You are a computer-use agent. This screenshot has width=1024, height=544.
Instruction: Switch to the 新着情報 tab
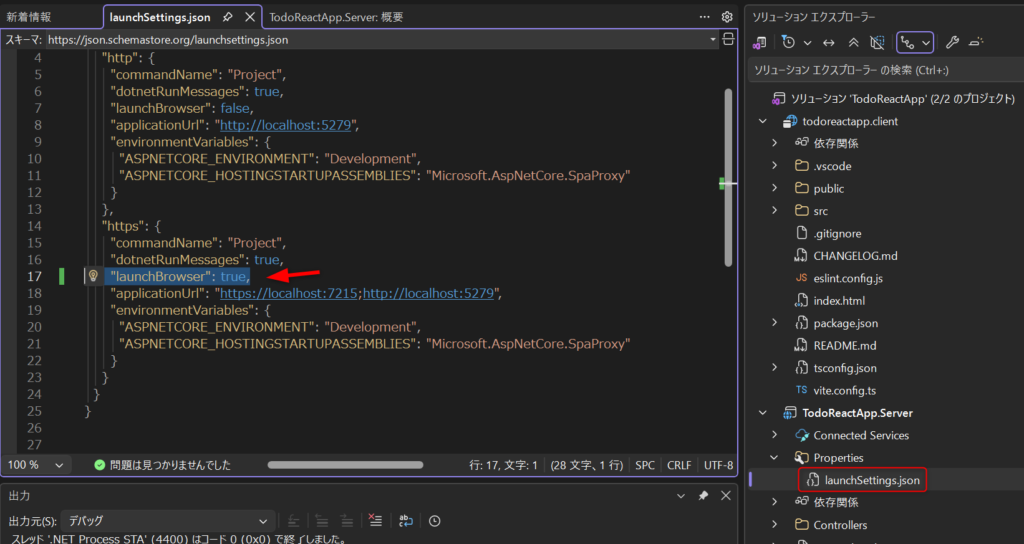(x=29, y=17)
